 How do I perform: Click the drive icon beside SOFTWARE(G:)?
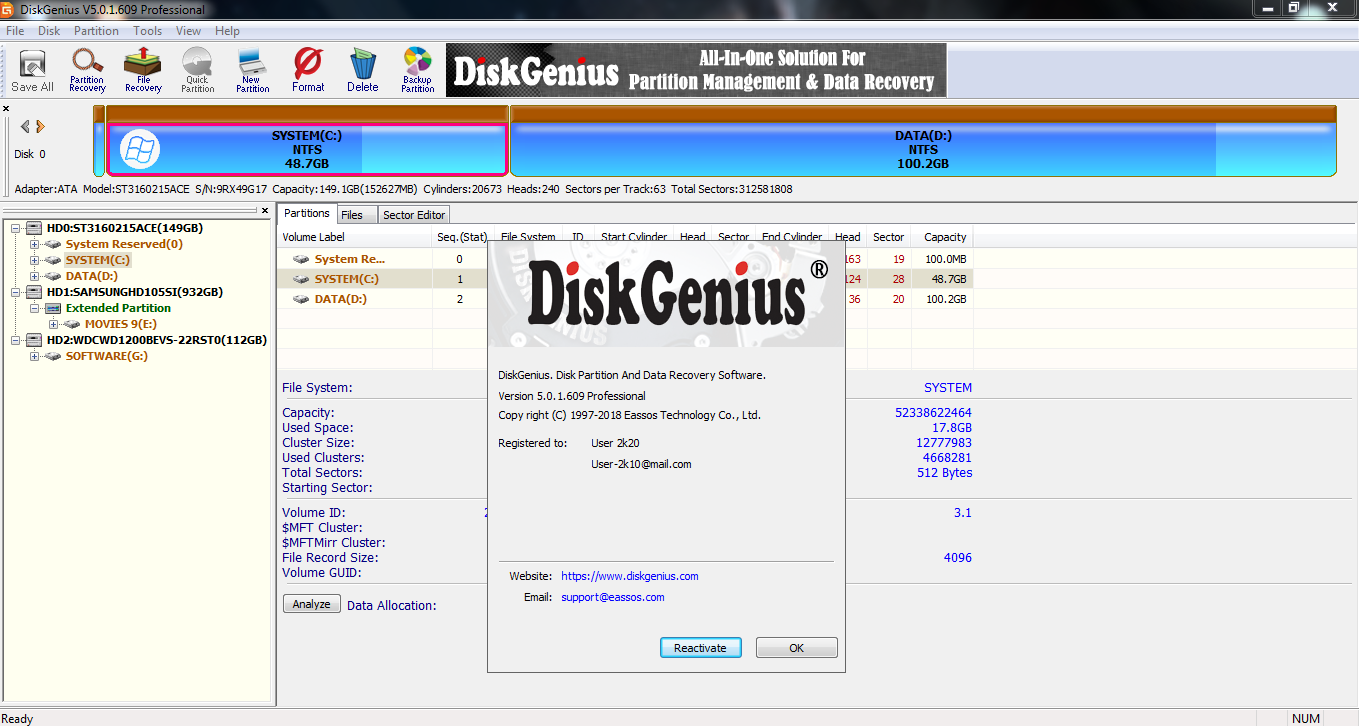click(x=54, y=356)
